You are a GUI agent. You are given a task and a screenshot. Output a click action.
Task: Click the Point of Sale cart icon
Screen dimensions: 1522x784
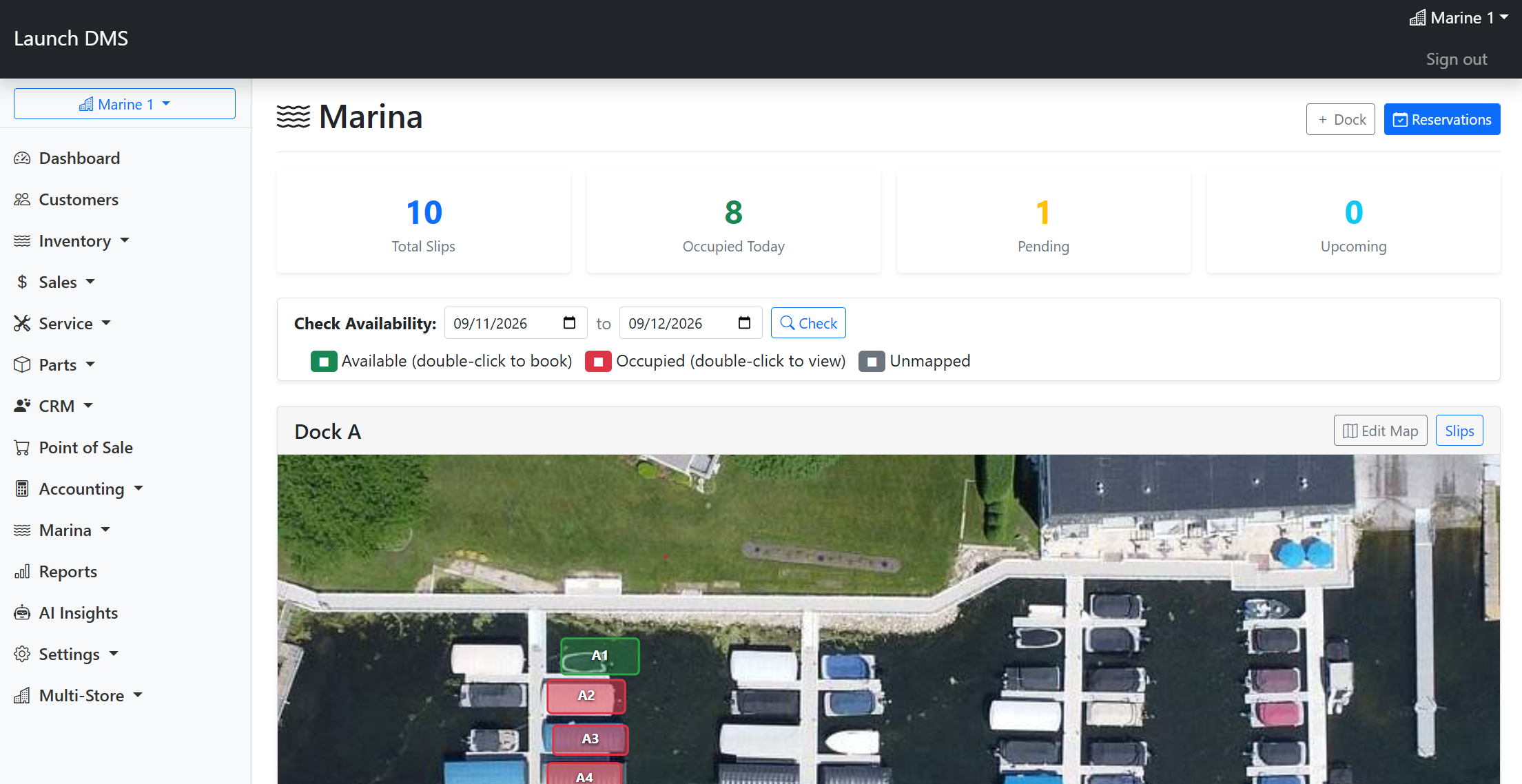[22, 448]
